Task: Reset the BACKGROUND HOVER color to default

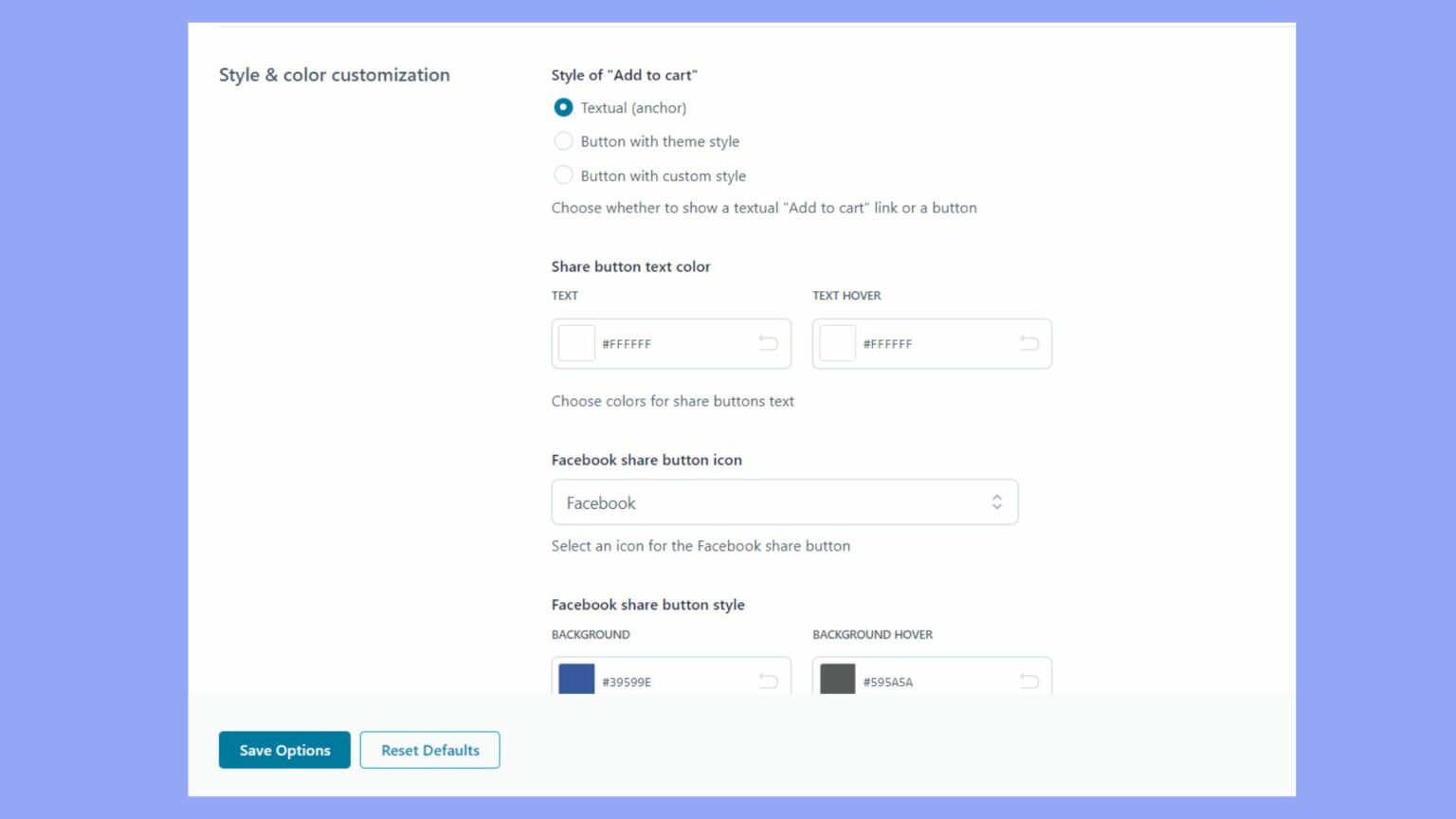Action: (1028, 681)
